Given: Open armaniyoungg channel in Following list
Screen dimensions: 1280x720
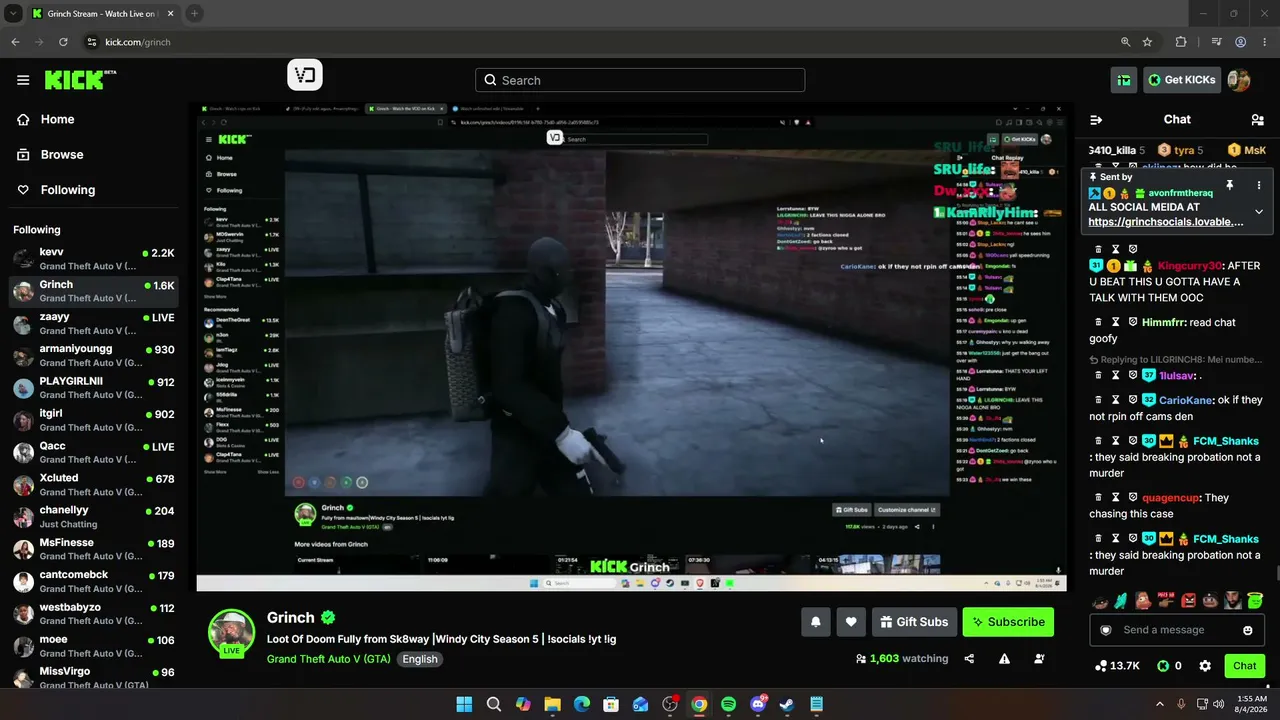Looking at the screenshot, I should pos(94,355).
